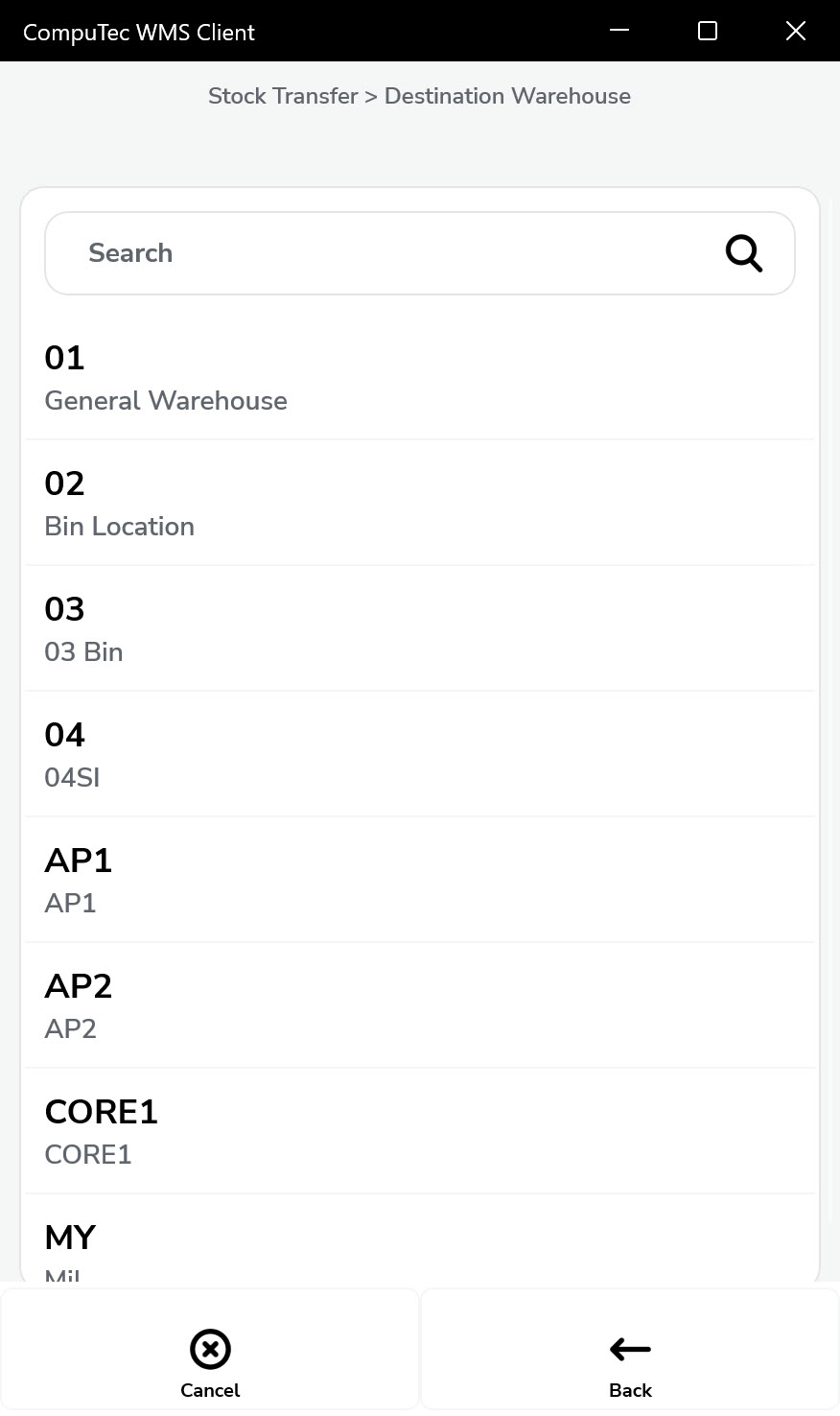Screen dimensions: 840x1416
Task: Pick the CORE1 warehouse row
Action: point(420,1132)
